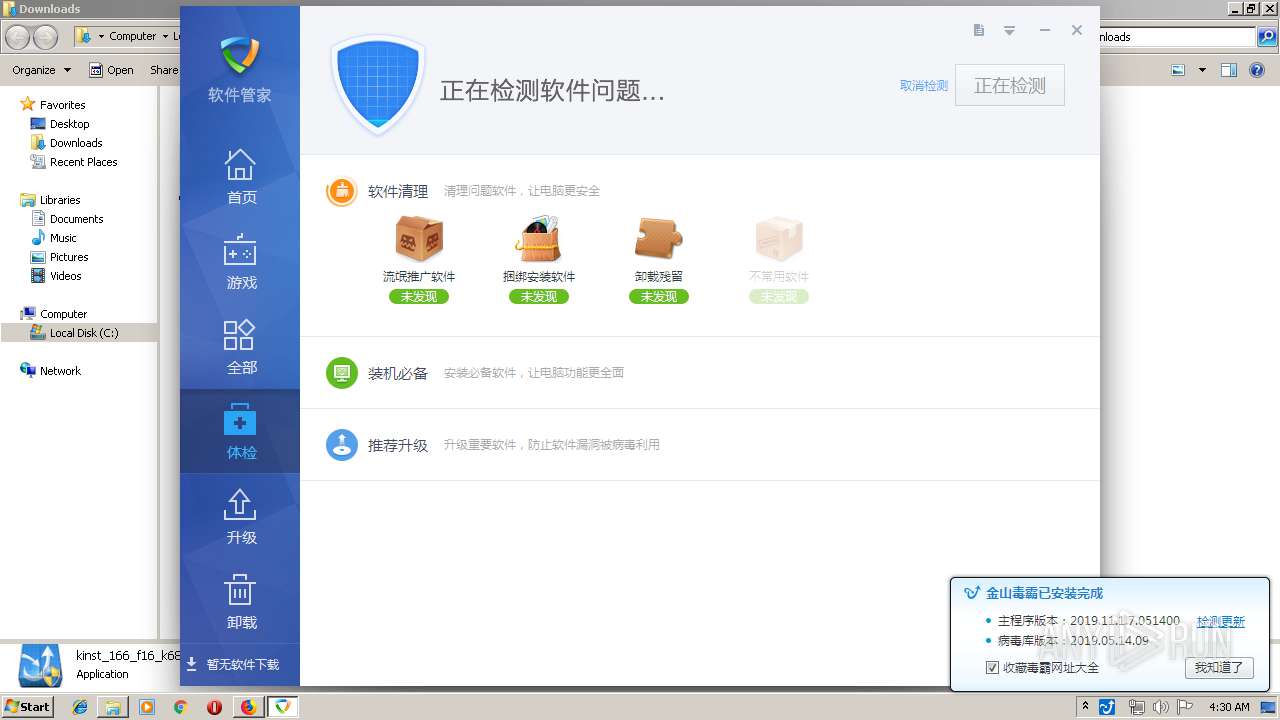Open the 装机必备 section row

coord(700,373)
